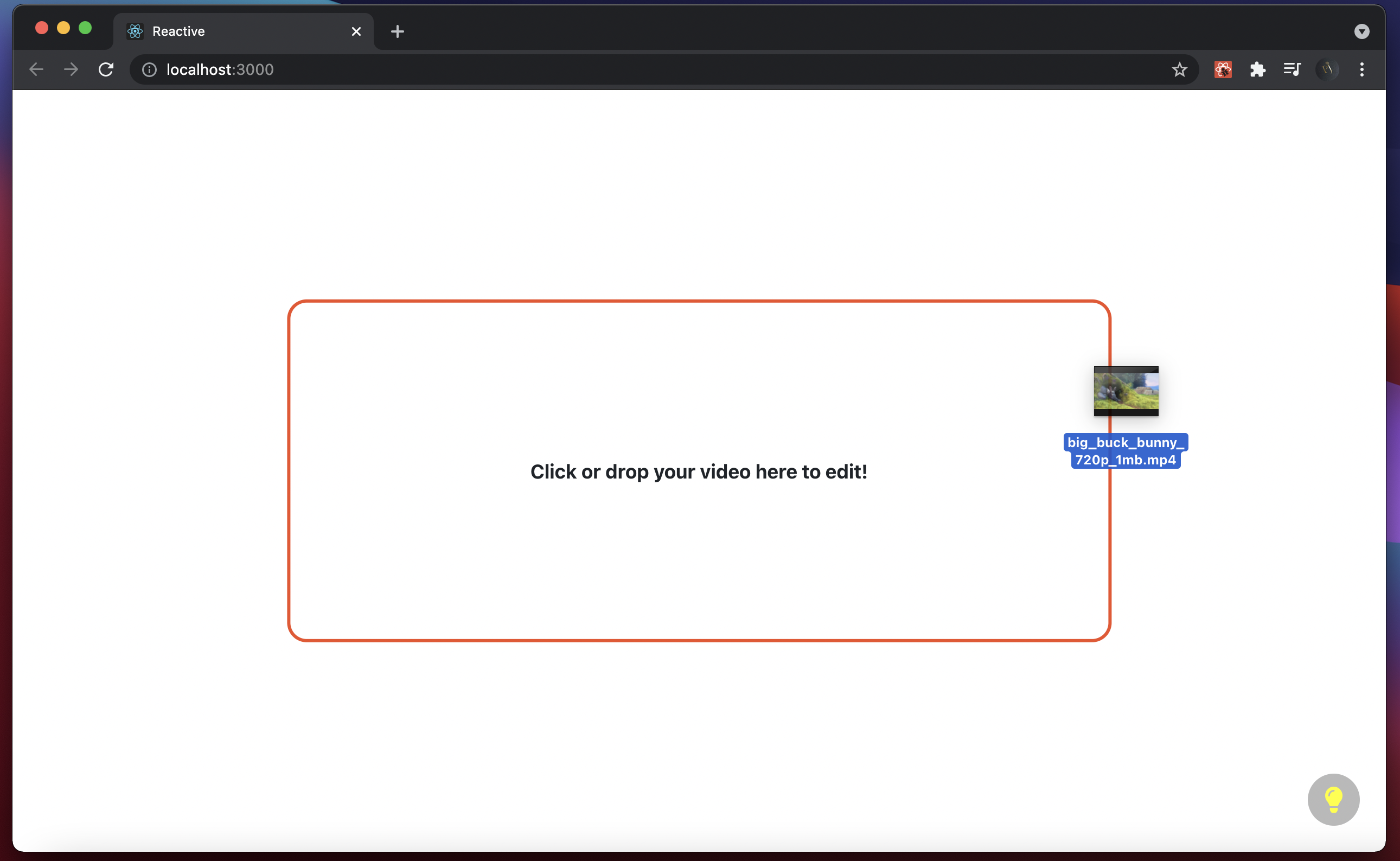Image resolution: width=1400 pixels, height=861 pixels.
Task: Toggle theme with lightbulb button
Action: (1333, 800)
